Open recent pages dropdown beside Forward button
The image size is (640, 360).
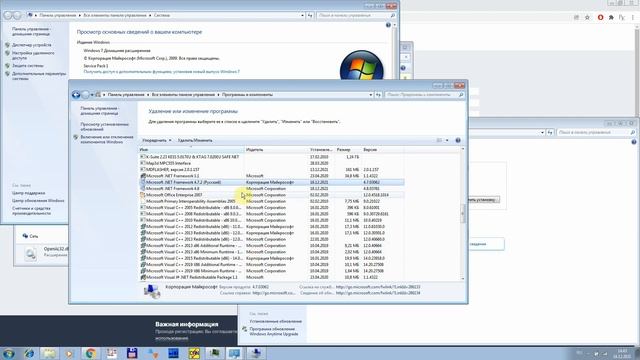pos(92,95)
